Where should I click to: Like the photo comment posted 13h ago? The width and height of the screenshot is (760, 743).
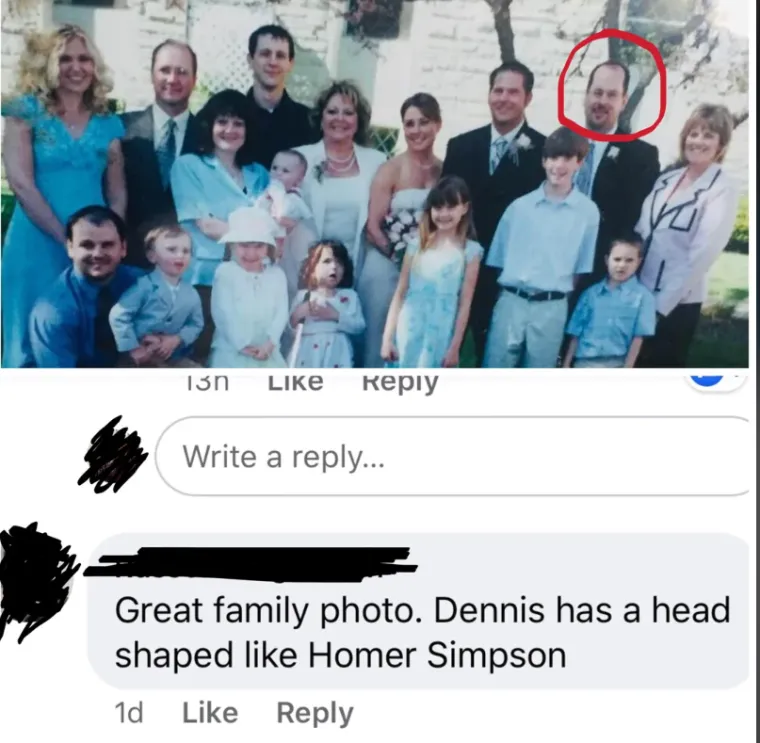[296, 381]
